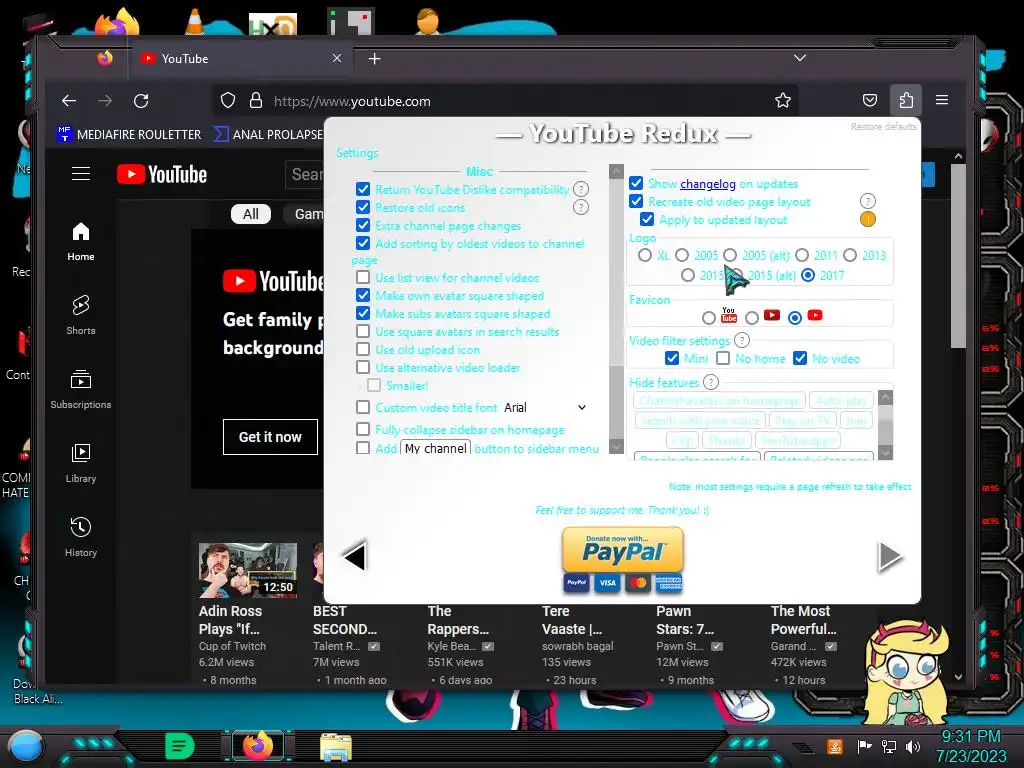Open the list all tabs chevron
This screenshot has height=768, width=1024.
tap(799, 58)
